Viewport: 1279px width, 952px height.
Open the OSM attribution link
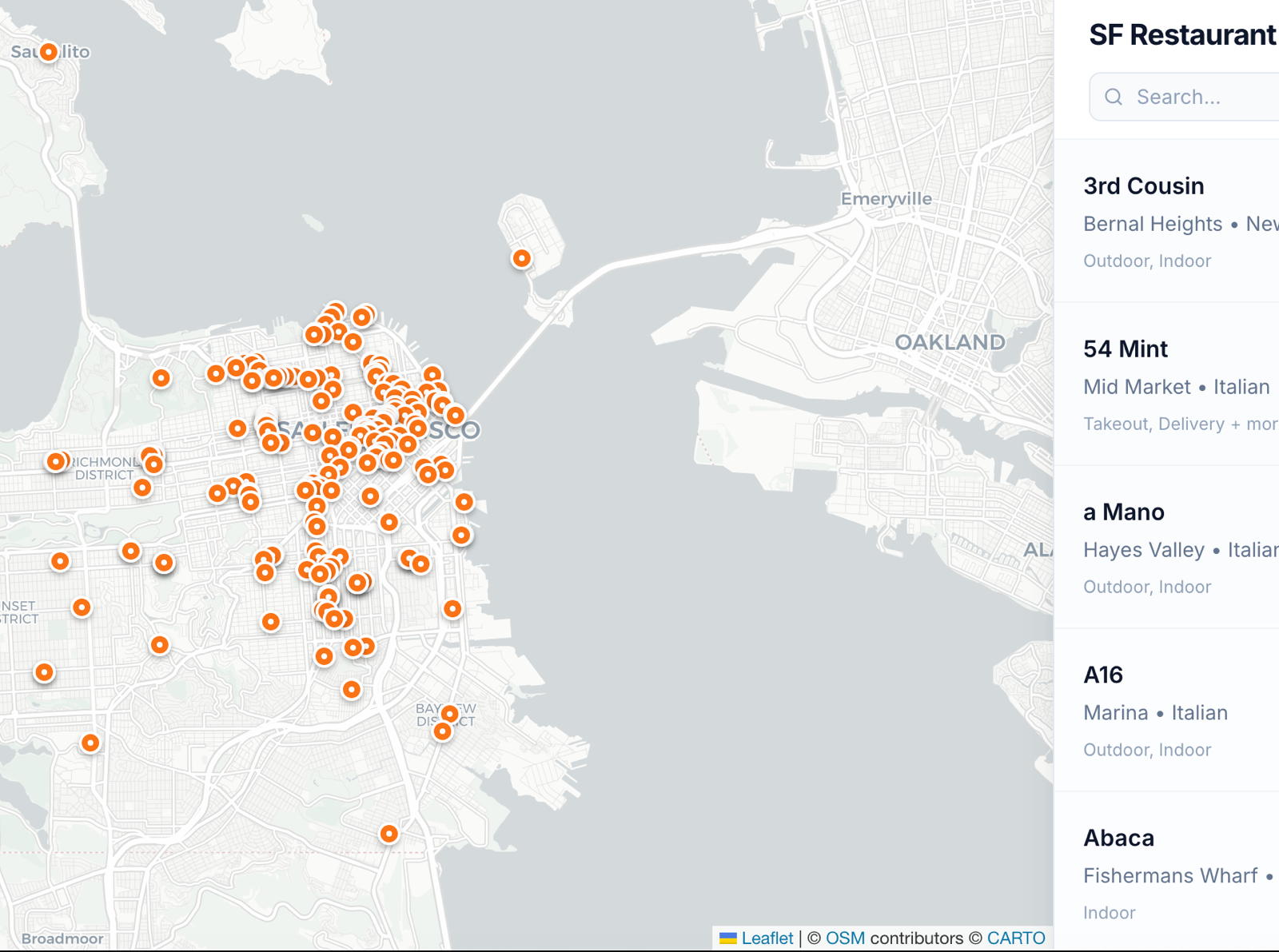tap(845, 938)
